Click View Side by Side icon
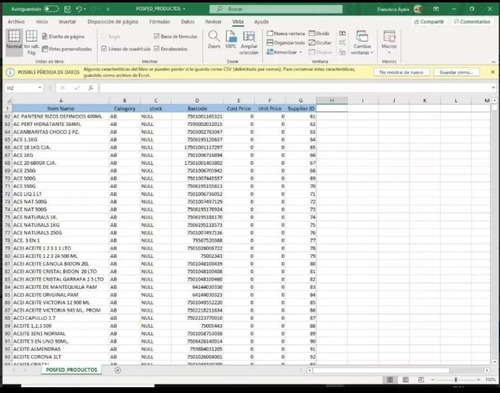The height and width of the screenshot is (393, 500). (342, 33)
